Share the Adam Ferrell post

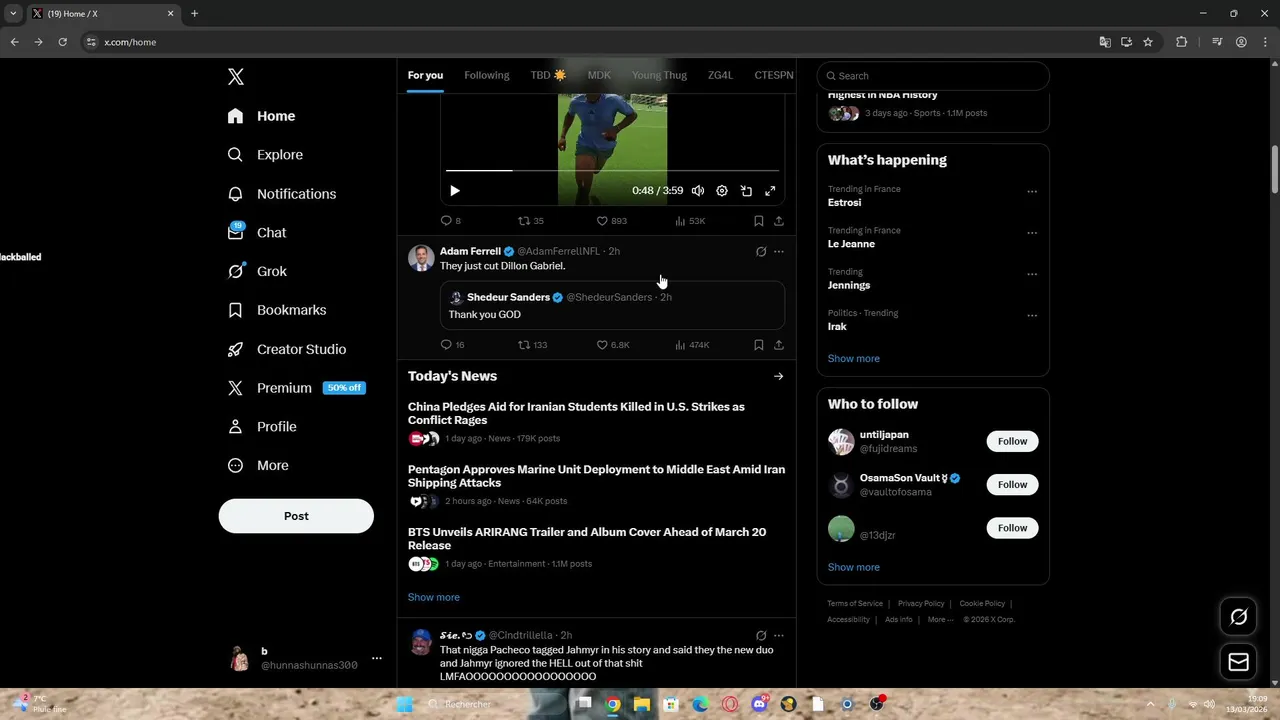(779, 345)
